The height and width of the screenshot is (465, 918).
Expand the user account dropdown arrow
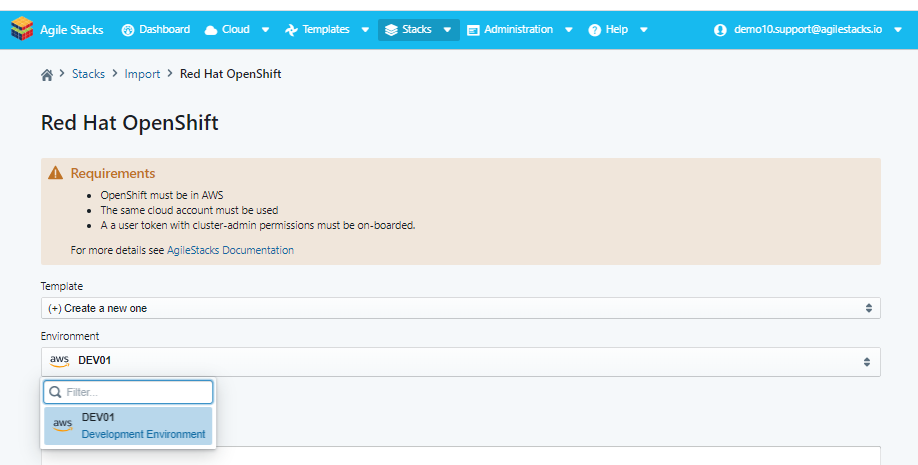[898, 30]
